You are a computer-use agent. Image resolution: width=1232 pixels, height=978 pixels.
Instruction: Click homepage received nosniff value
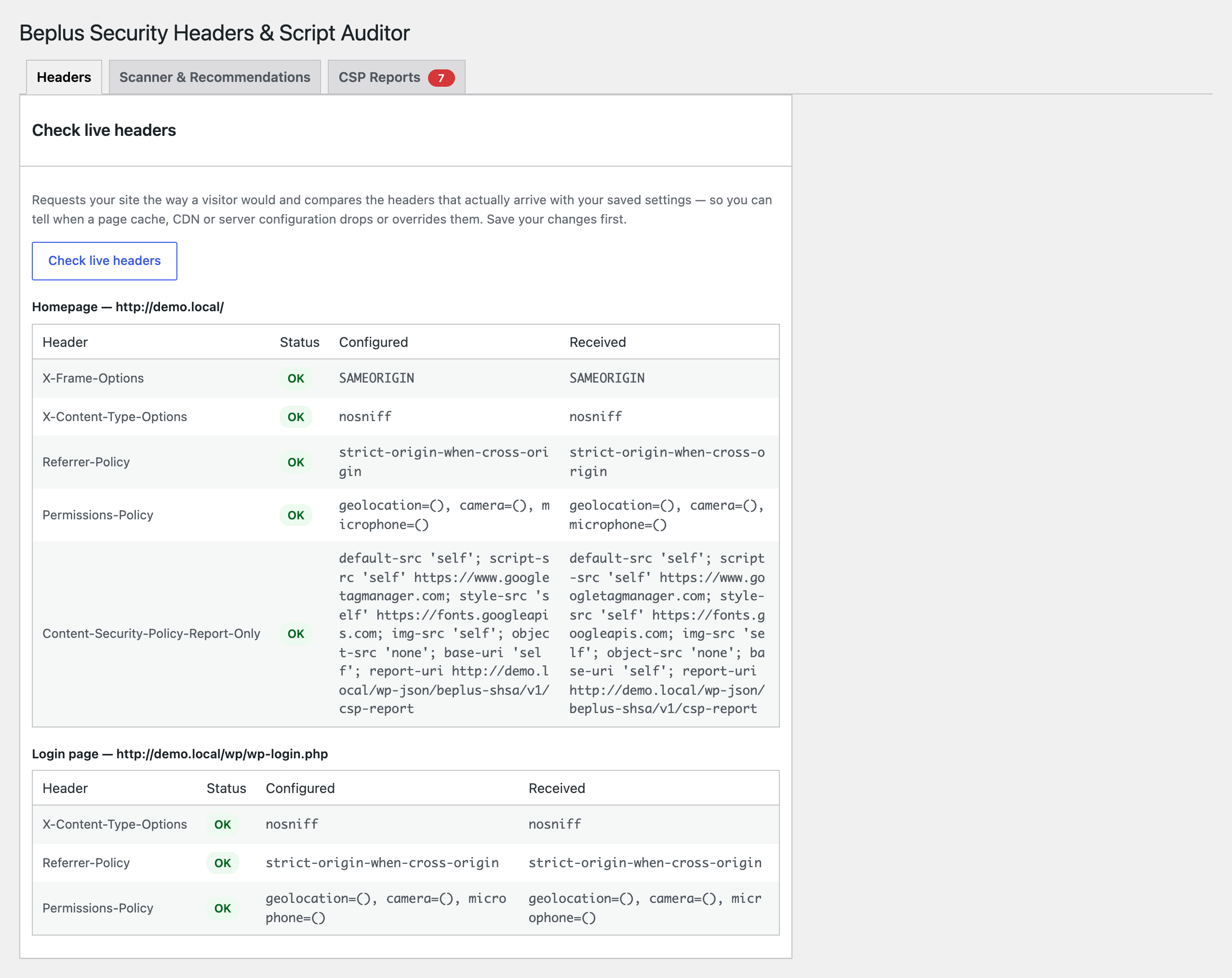coord(595,416)
